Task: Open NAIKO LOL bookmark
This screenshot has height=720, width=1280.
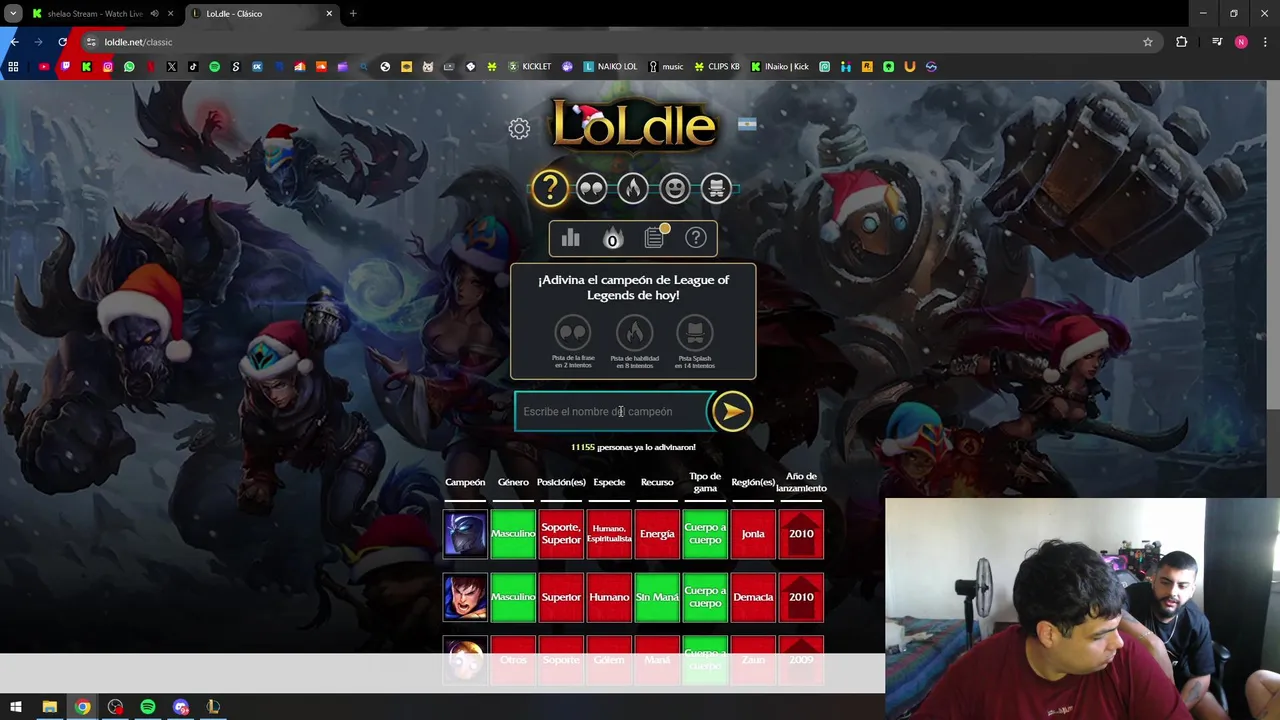Action: tap(610, 67)
